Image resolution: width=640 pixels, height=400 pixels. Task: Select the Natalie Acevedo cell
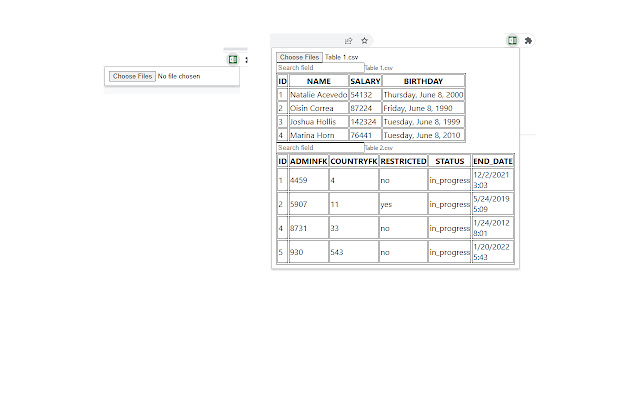tap(319, 95)
